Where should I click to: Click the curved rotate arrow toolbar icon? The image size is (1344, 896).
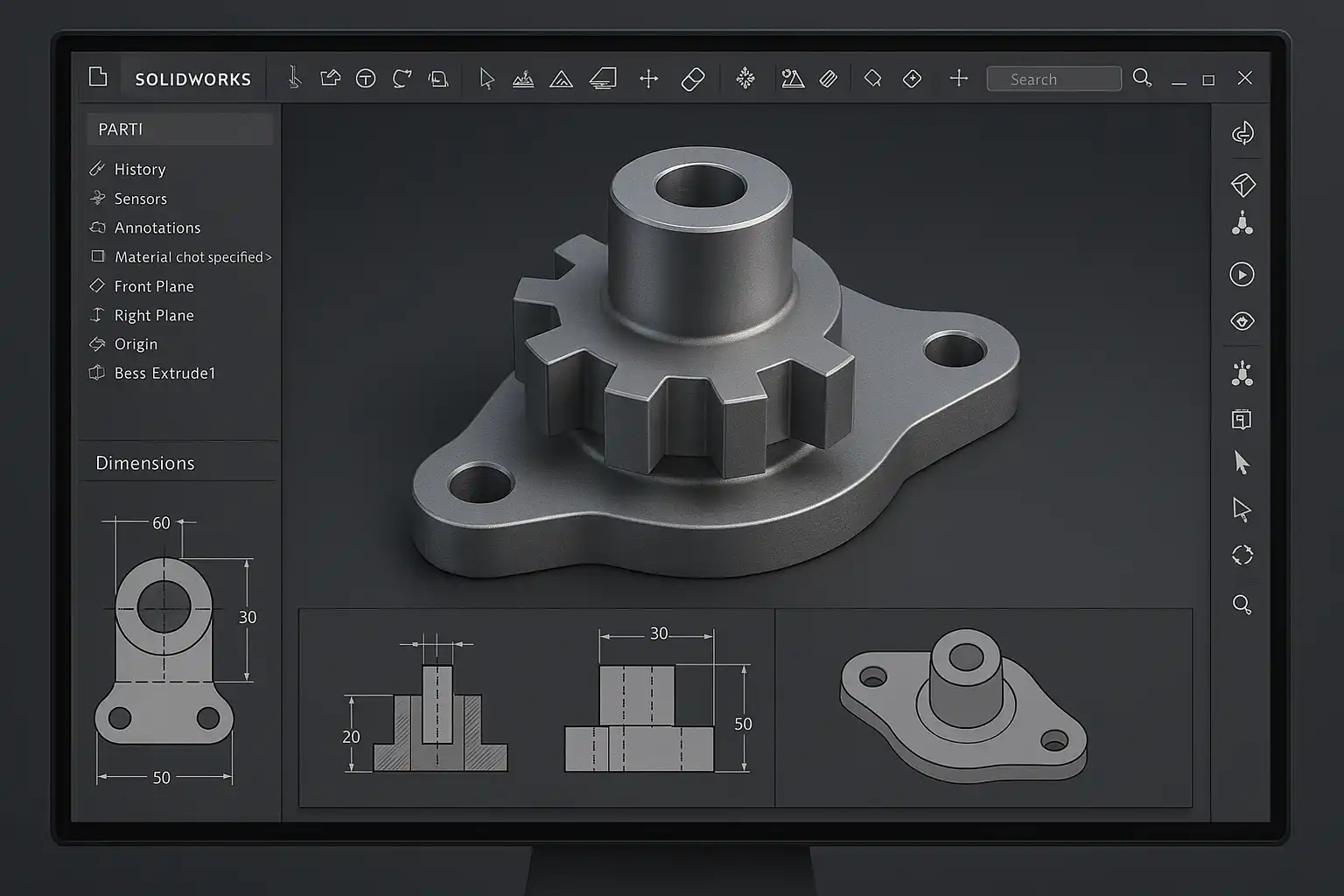pyautogui.click(x=402, y=79)
